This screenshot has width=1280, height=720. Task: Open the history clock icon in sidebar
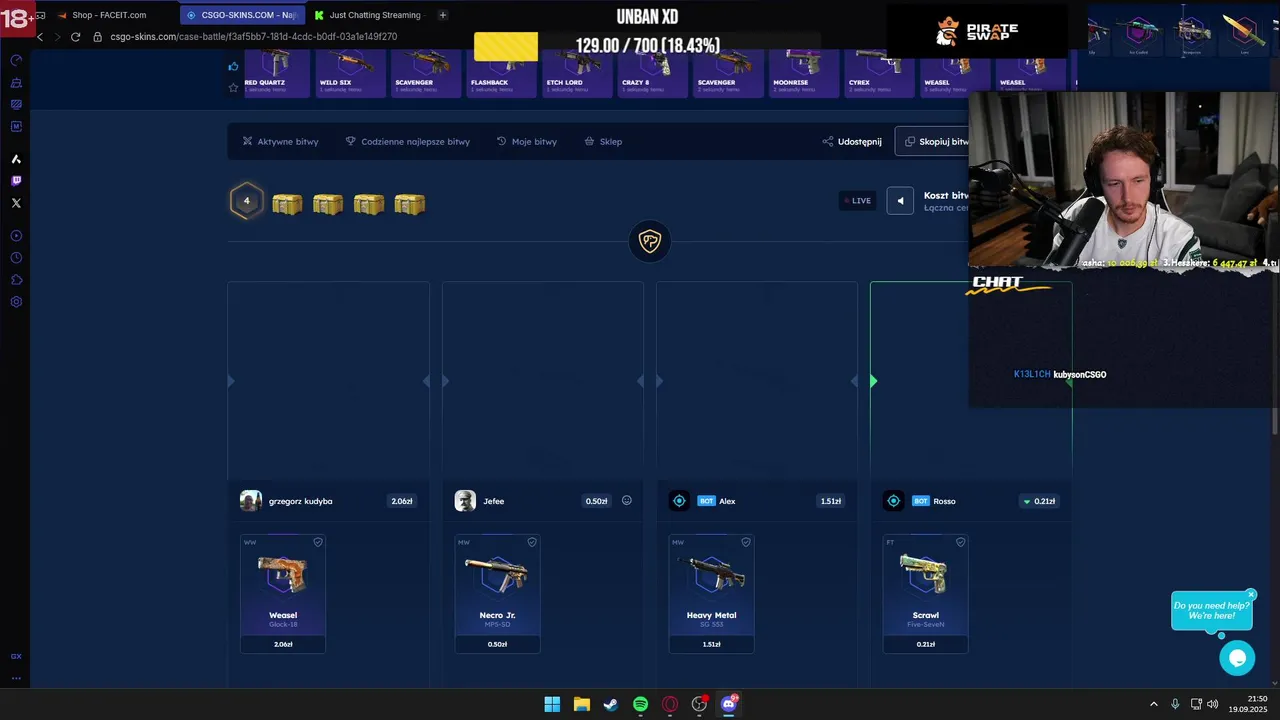[16, 258]
